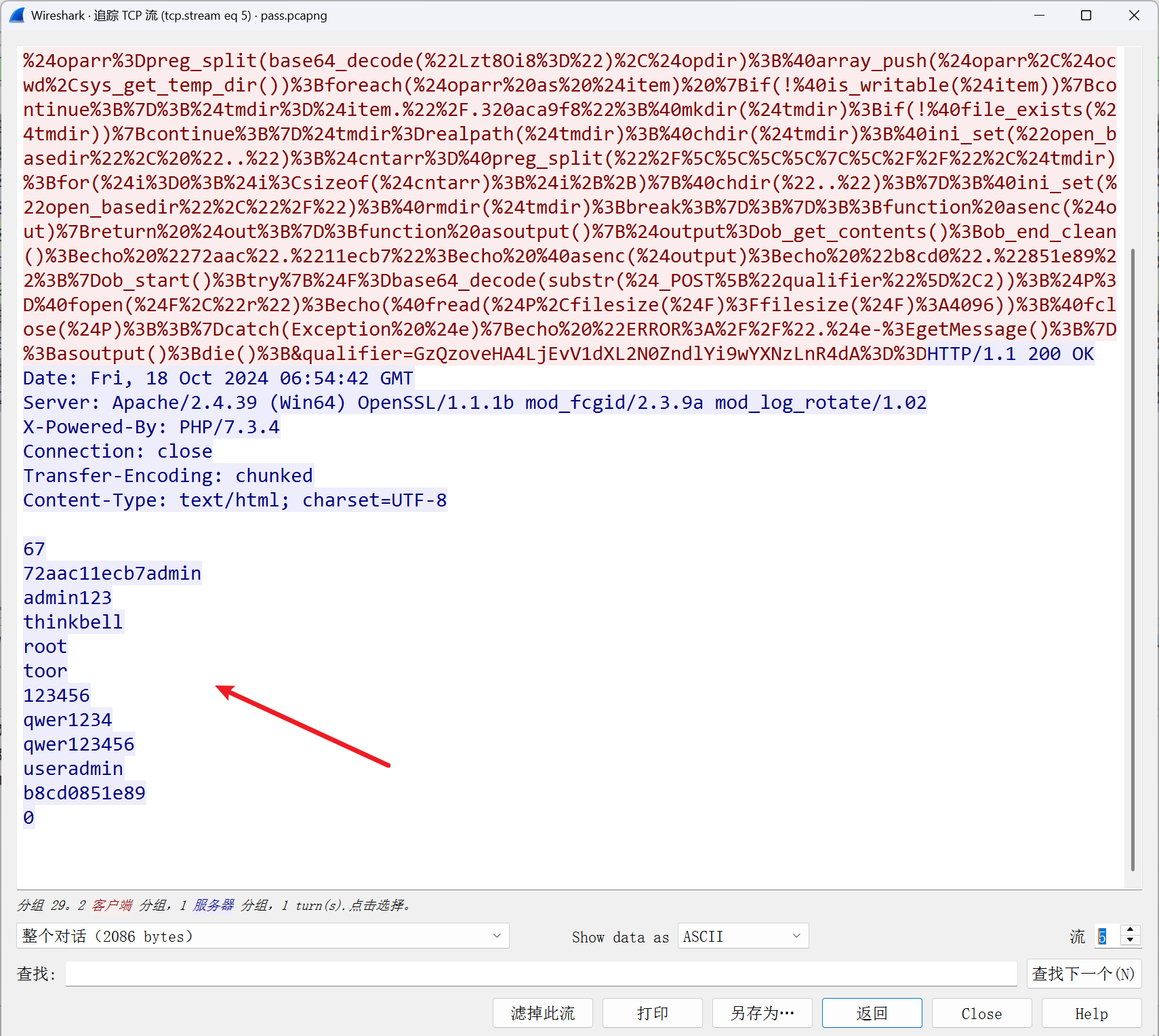Image resolution: width=1159 pixels, height=1036 pixels.
Task: Click the 'Transfer-Encoding: chunked' line
Action: [x=168, y=476]
